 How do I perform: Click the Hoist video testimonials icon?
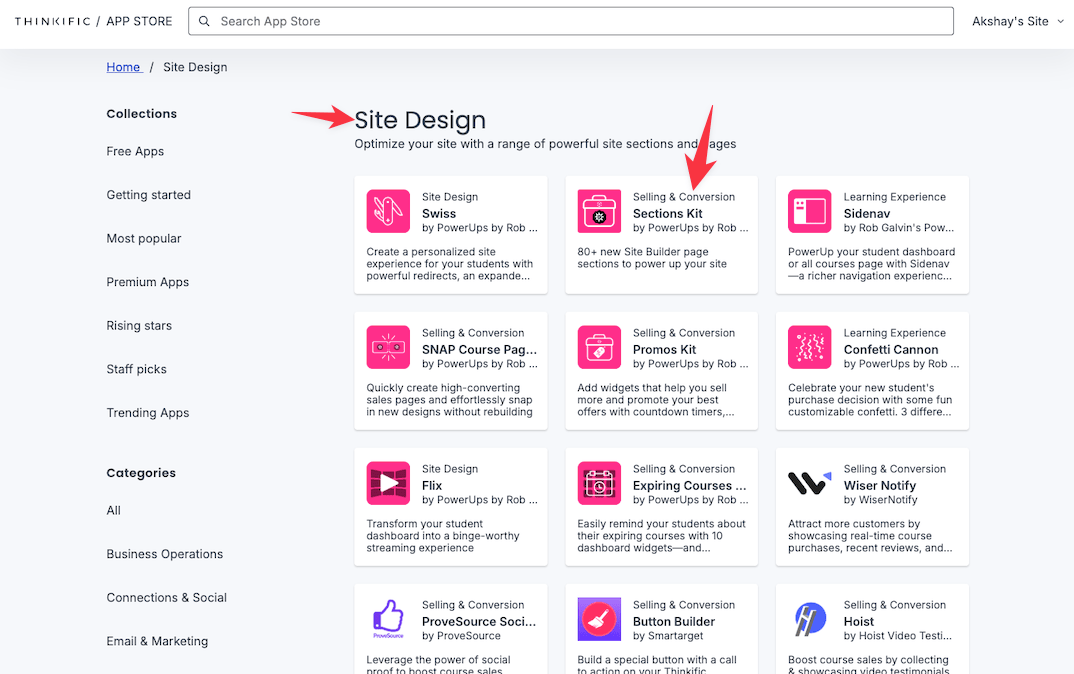click(x=809, y=617)
